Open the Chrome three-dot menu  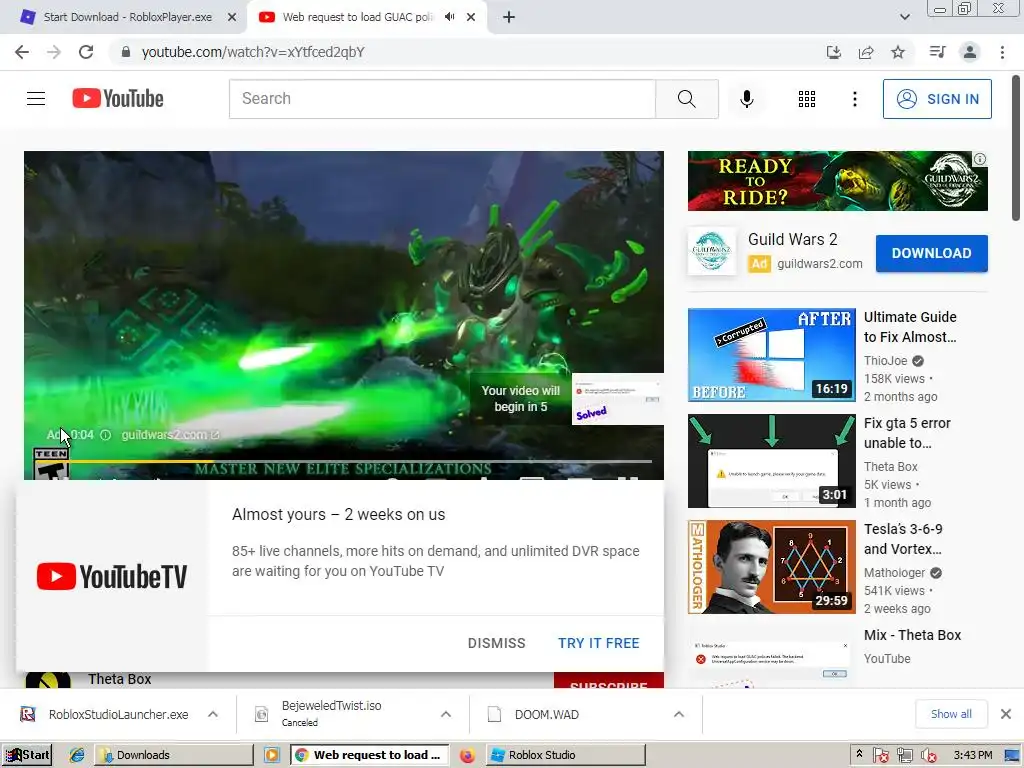point(1002,52)
